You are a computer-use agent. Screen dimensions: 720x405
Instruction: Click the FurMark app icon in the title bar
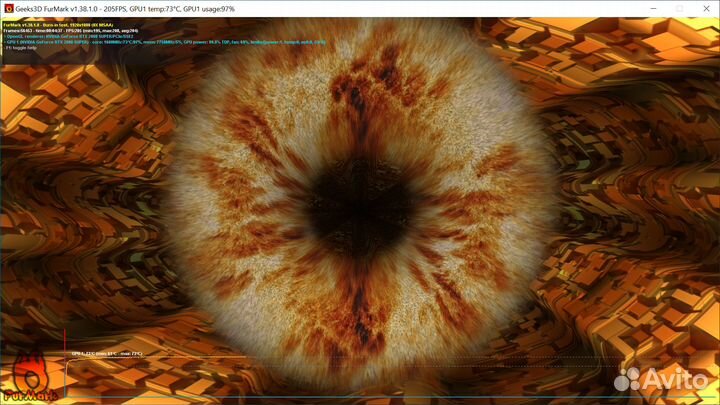click(x=9, y=8)
